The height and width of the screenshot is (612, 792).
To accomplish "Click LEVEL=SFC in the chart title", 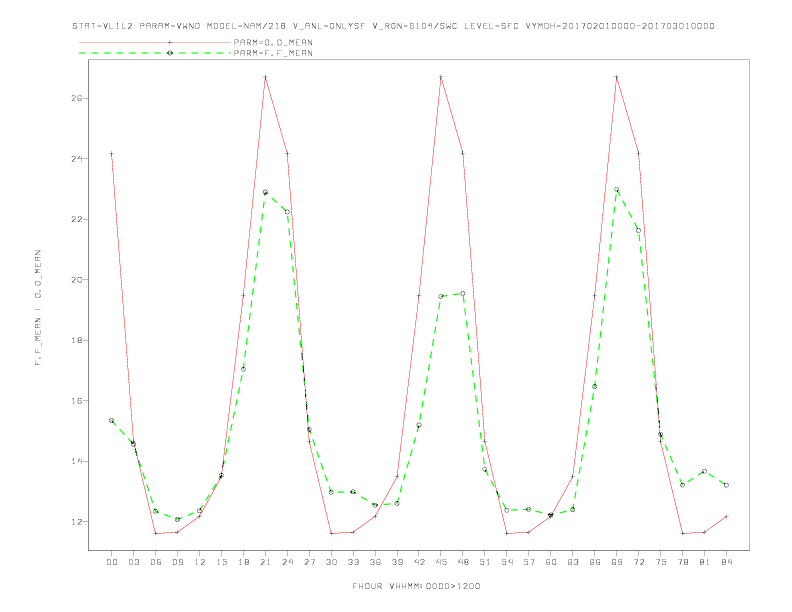I will pyautogui.click(x=491, y=26).
